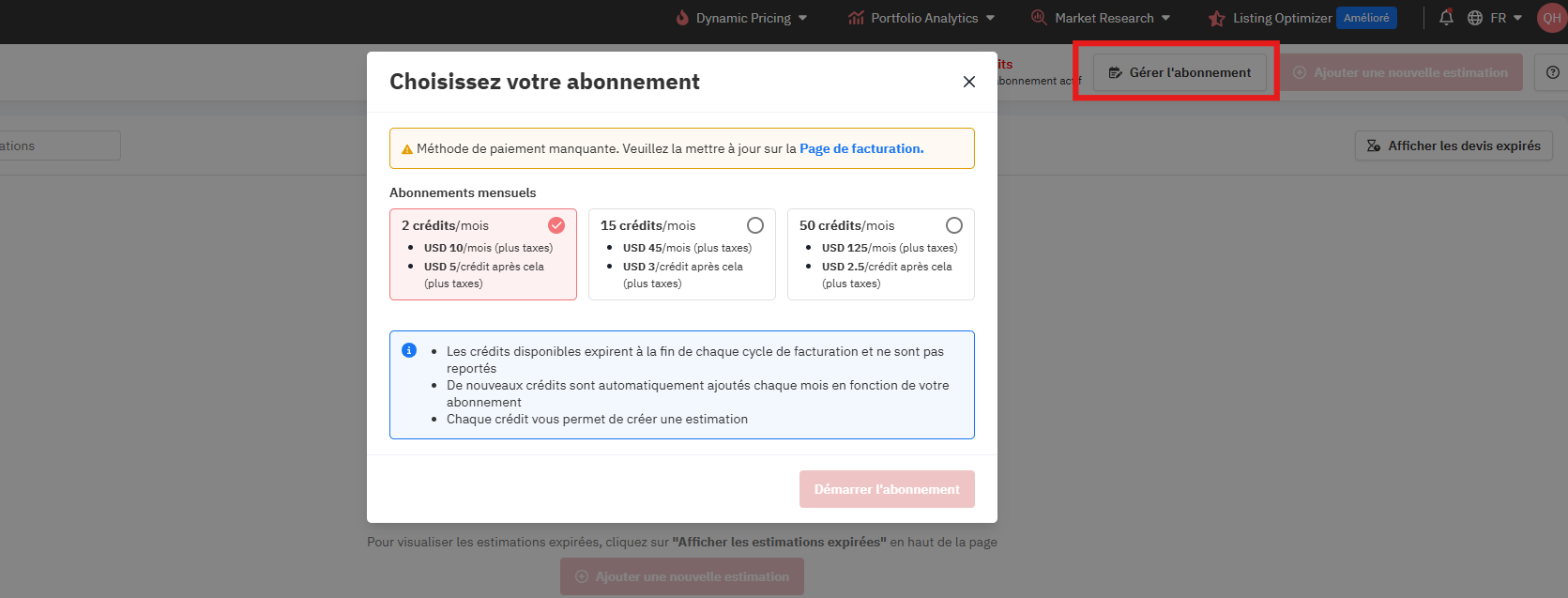The width and height of the screenshot is (1568, 598).
Task: Expand the Market Research dropdown arrow
Action: click(x=1165, y=18)
